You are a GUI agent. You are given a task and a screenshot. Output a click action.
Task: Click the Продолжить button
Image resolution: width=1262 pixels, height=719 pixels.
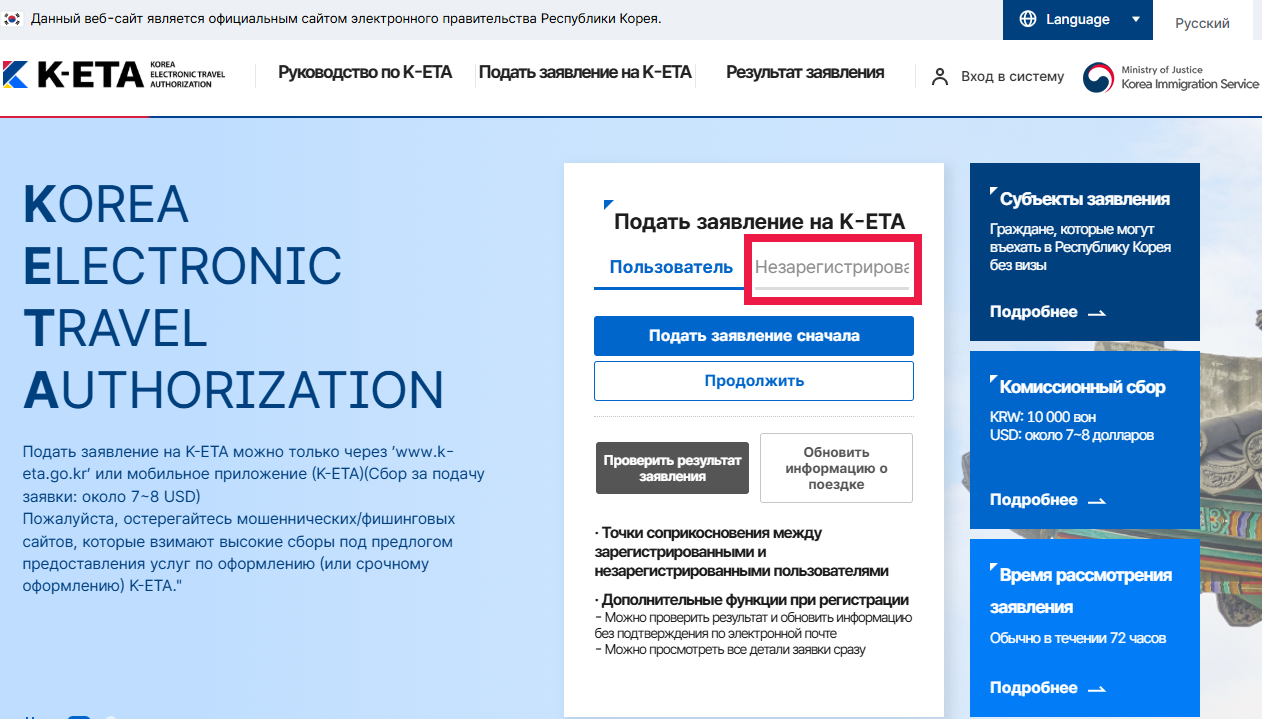[754, 381]
